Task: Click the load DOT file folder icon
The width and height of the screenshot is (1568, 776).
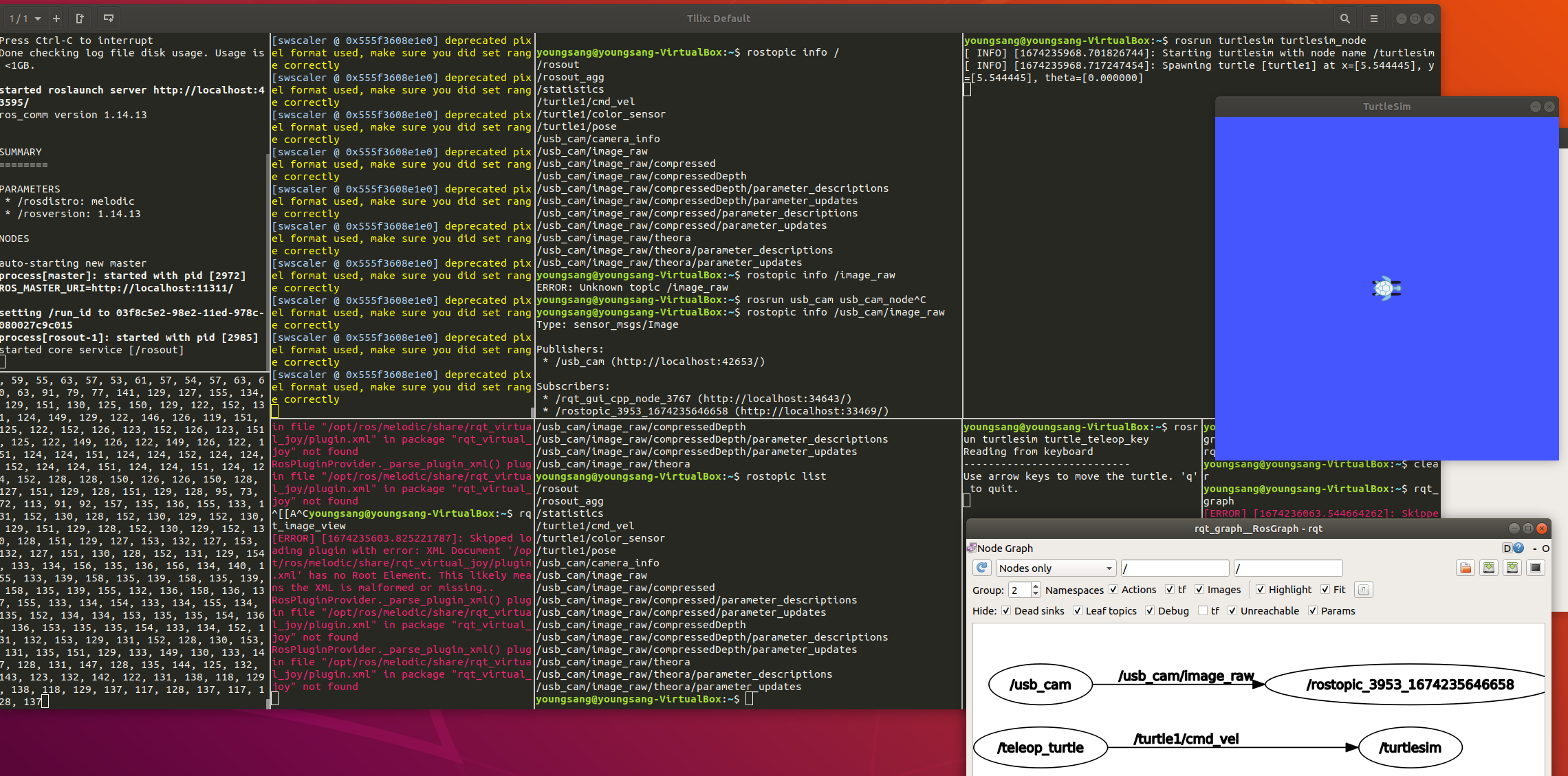Action: pyautogui.click(x=1466, y=568)
